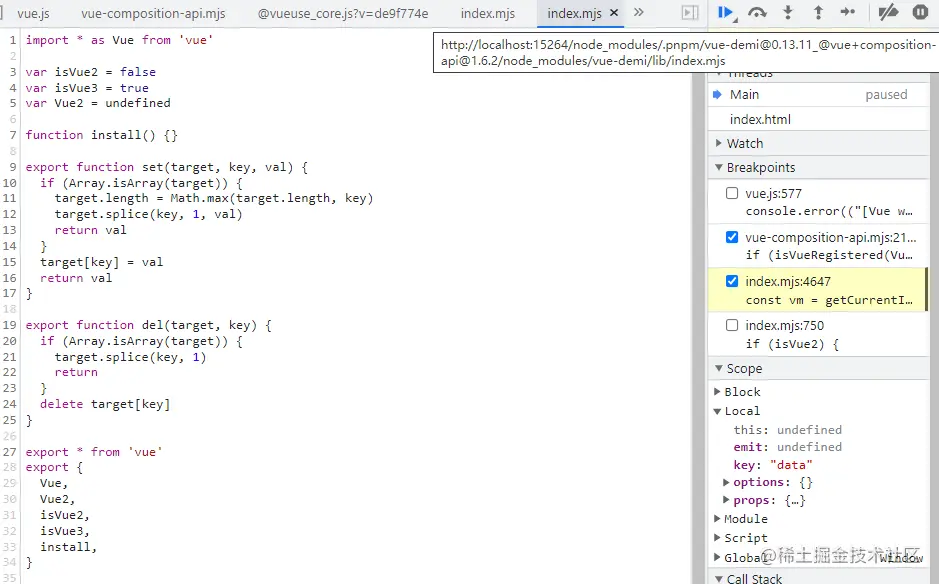Screen dimensions: 939x584
Task: Open breakpoint at index.mjs:4647
Action: [x=787, y=282]
